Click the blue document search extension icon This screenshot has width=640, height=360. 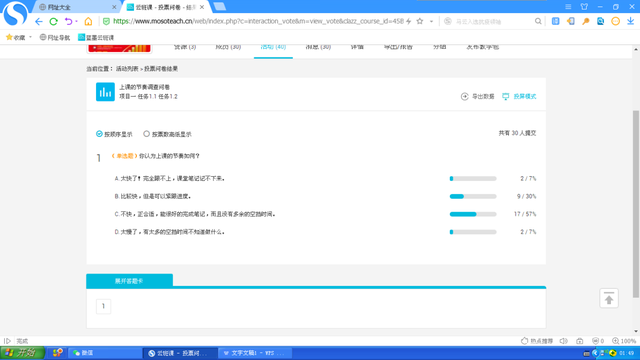pyautogui.click(x=600, y=21)
